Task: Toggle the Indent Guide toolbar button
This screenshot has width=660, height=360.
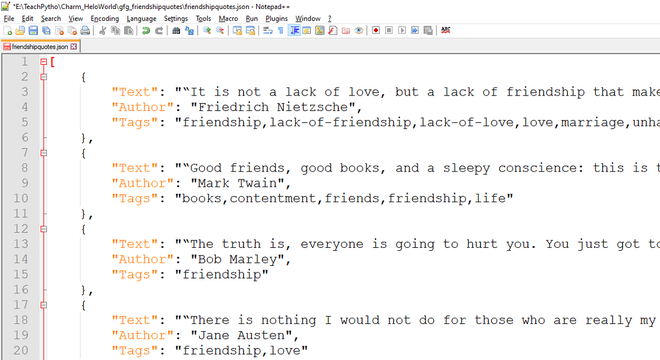Action: (x=294, y=30)
